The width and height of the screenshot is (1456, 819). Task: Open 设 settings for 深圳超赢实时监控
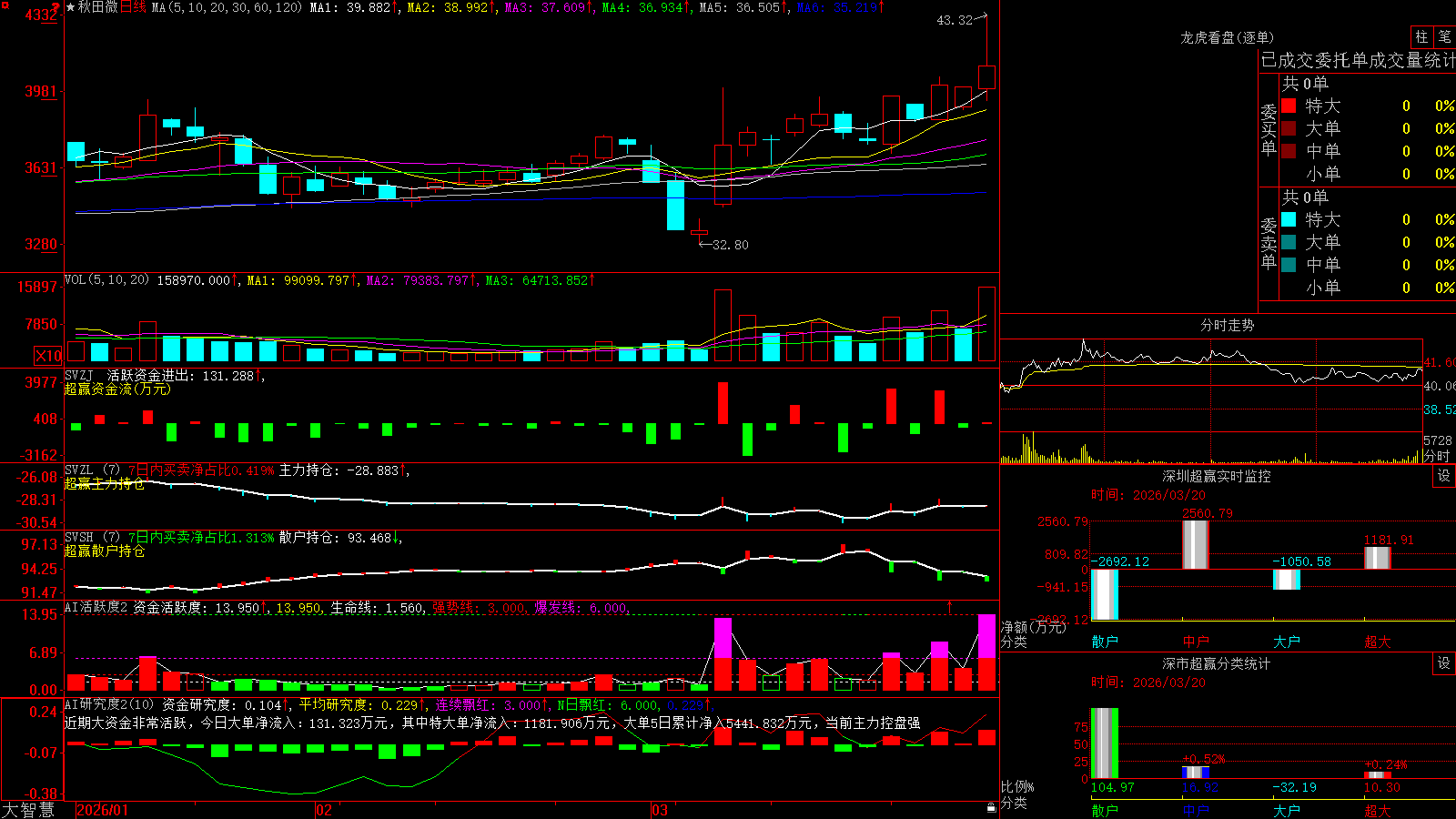click(x=1443, y=476)
